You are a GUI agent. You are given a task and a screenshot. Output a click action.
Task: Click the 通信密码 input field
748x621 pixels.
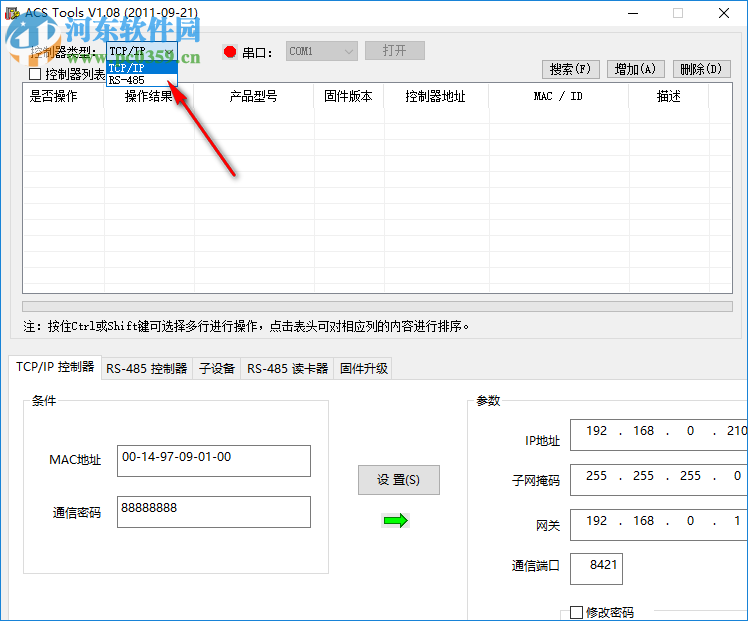tap(214, 512)
